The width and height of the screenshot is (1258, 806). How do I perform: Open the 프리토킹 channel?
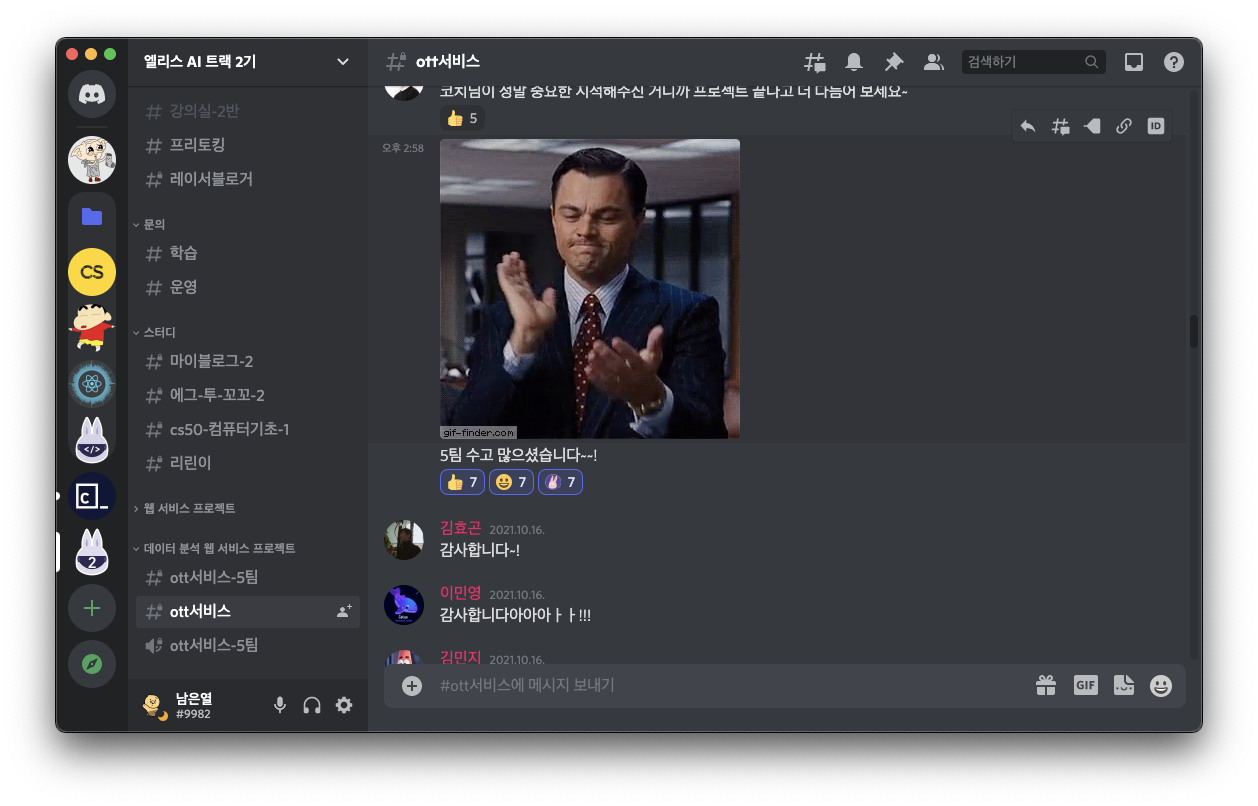(247, 145)
